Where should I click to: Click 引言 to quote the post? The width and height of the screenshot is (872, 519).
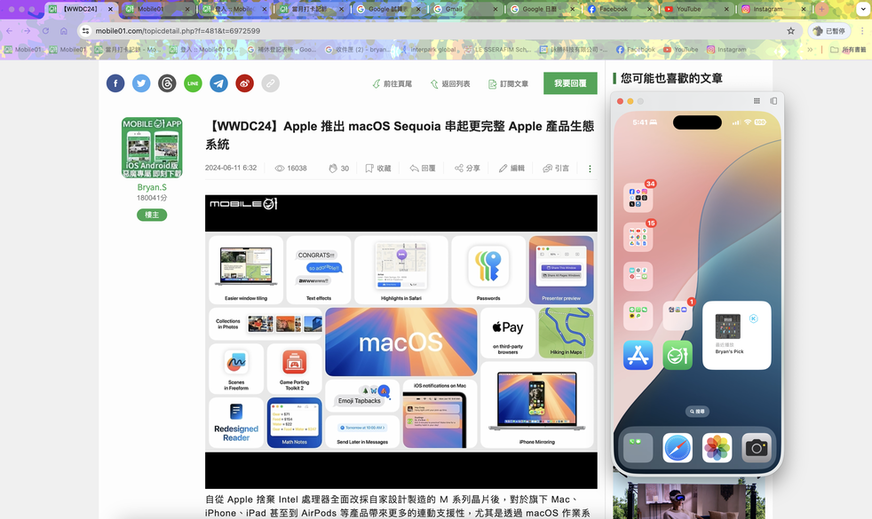556,168
